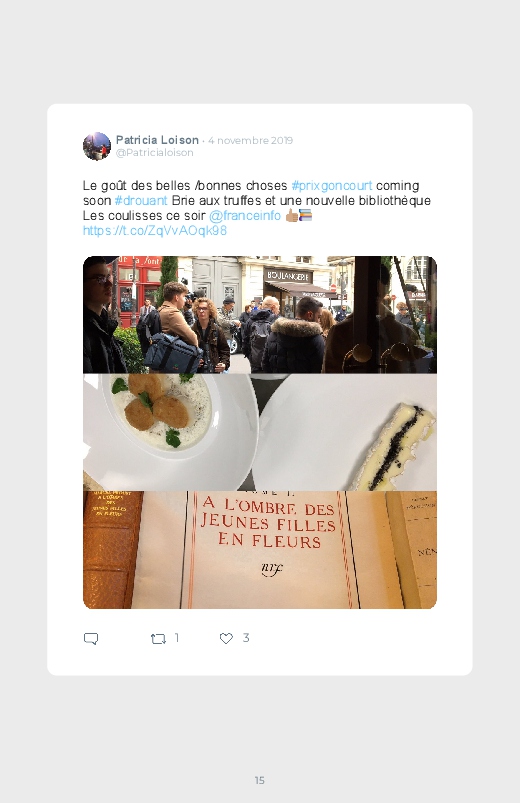Open the @franceinfo mention

coord(245,216)
